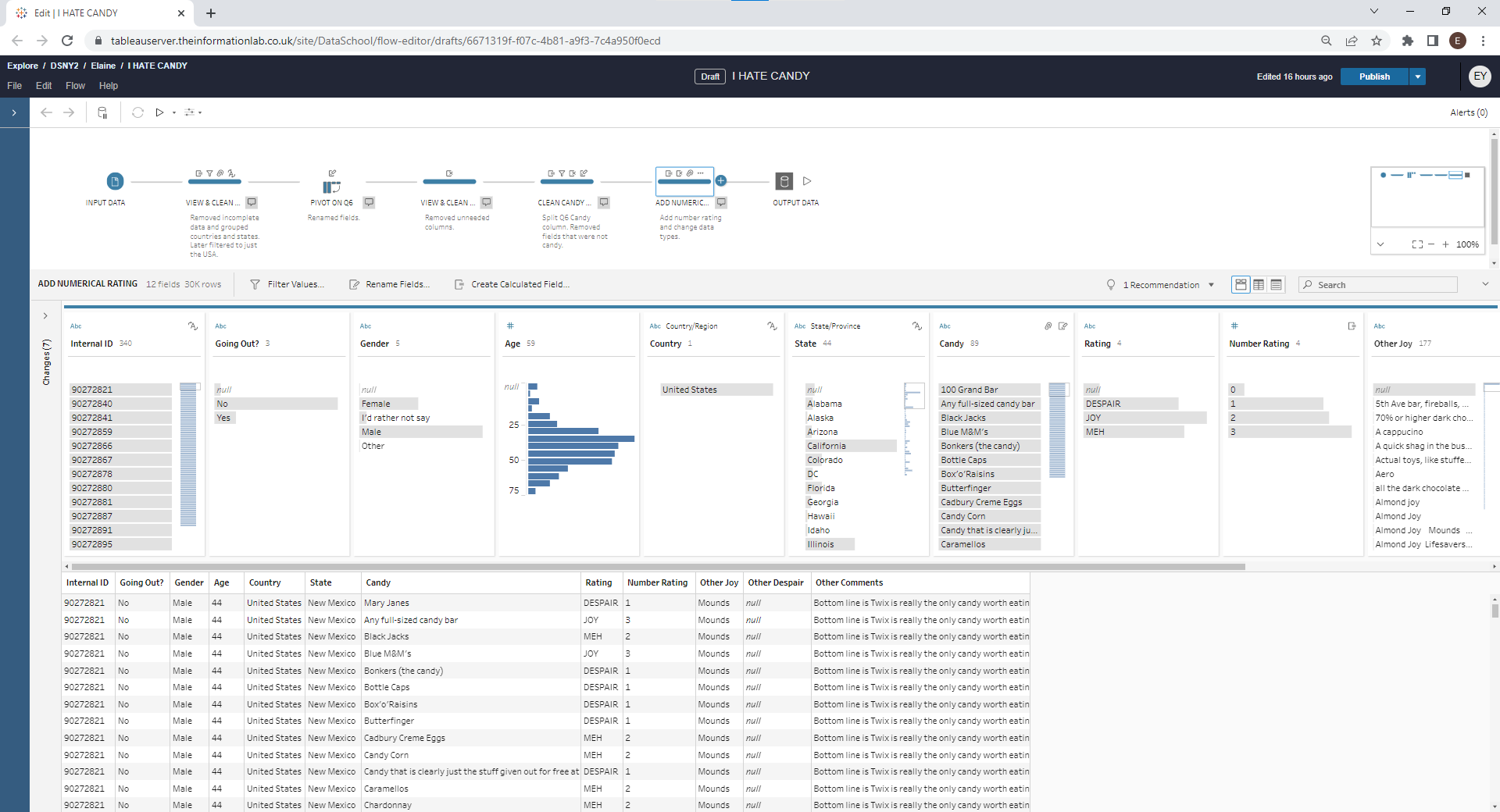Viewport: 1500px width, 812px height.
Task: Click the refresh data icon in toolbar
Action: point(137,112)
